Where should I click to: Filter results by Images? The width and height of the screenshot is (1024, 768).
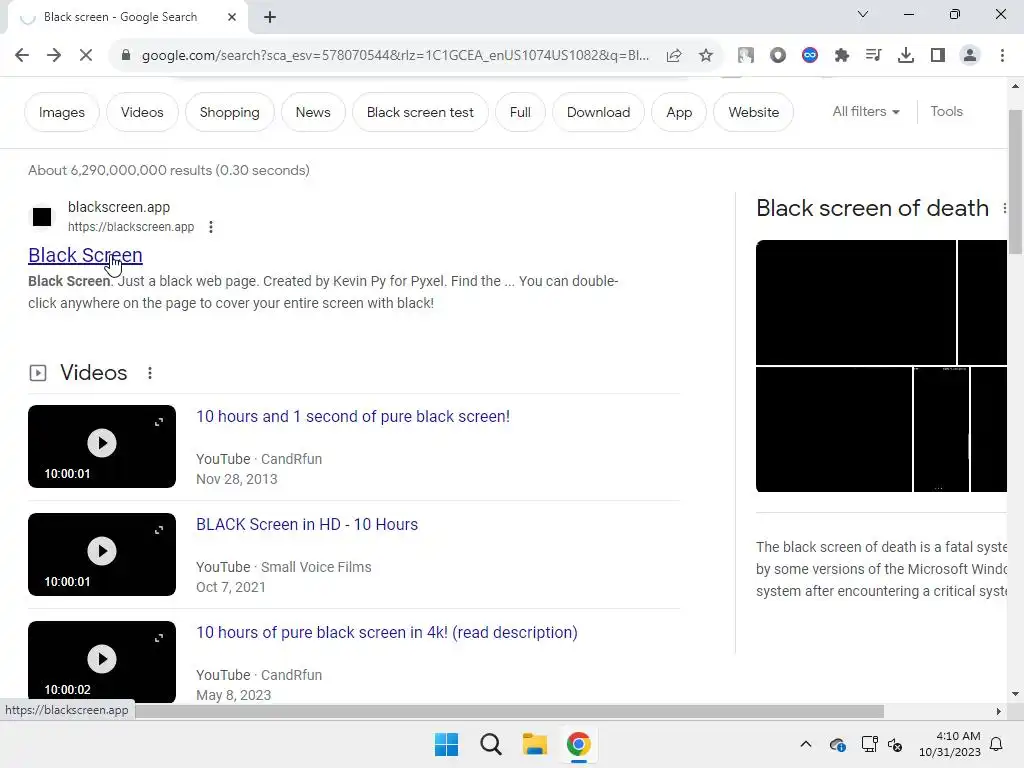click(x=61, y=112)
